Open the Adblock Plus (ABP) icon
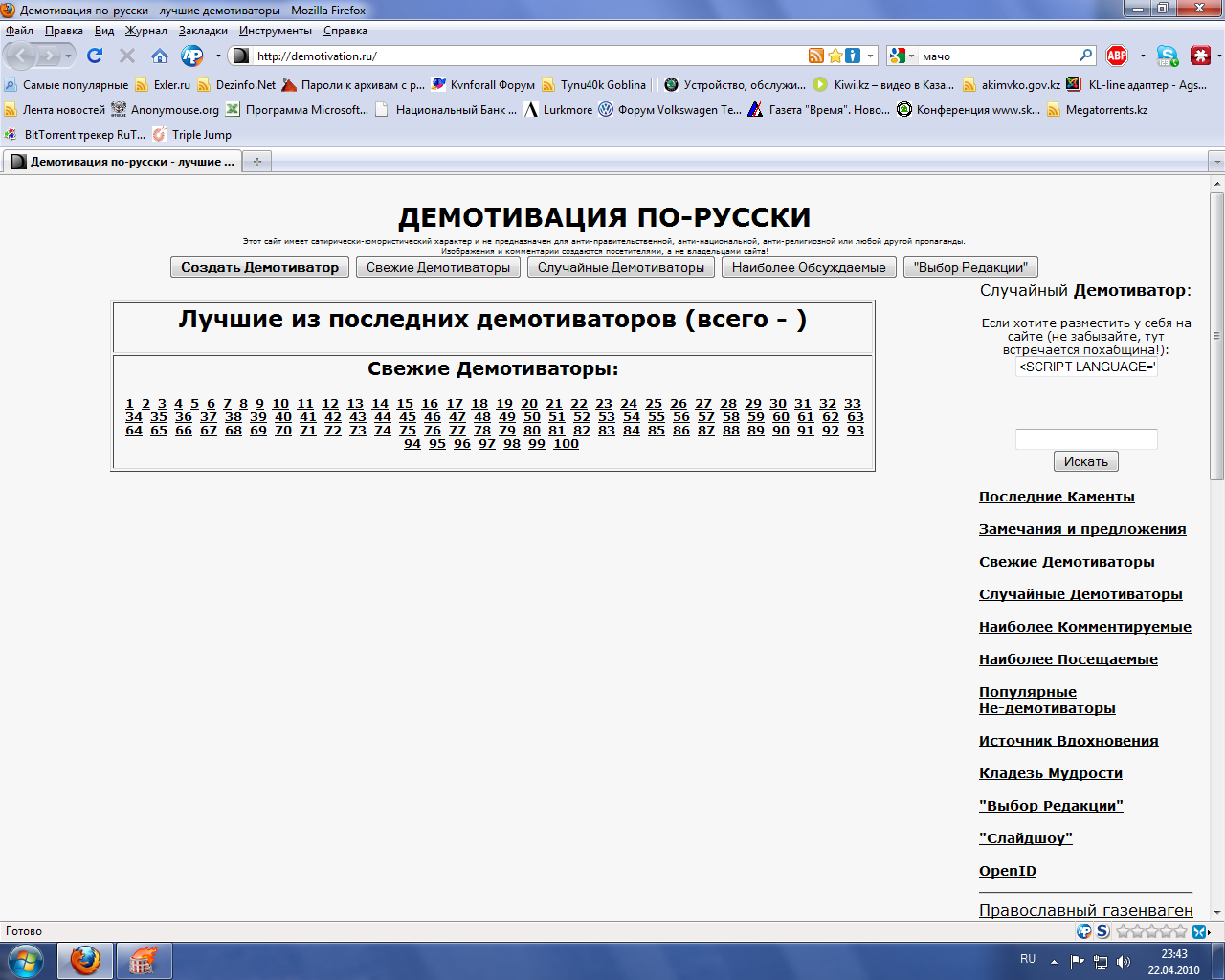The image size is (1225, 980). pos(1116,56)
